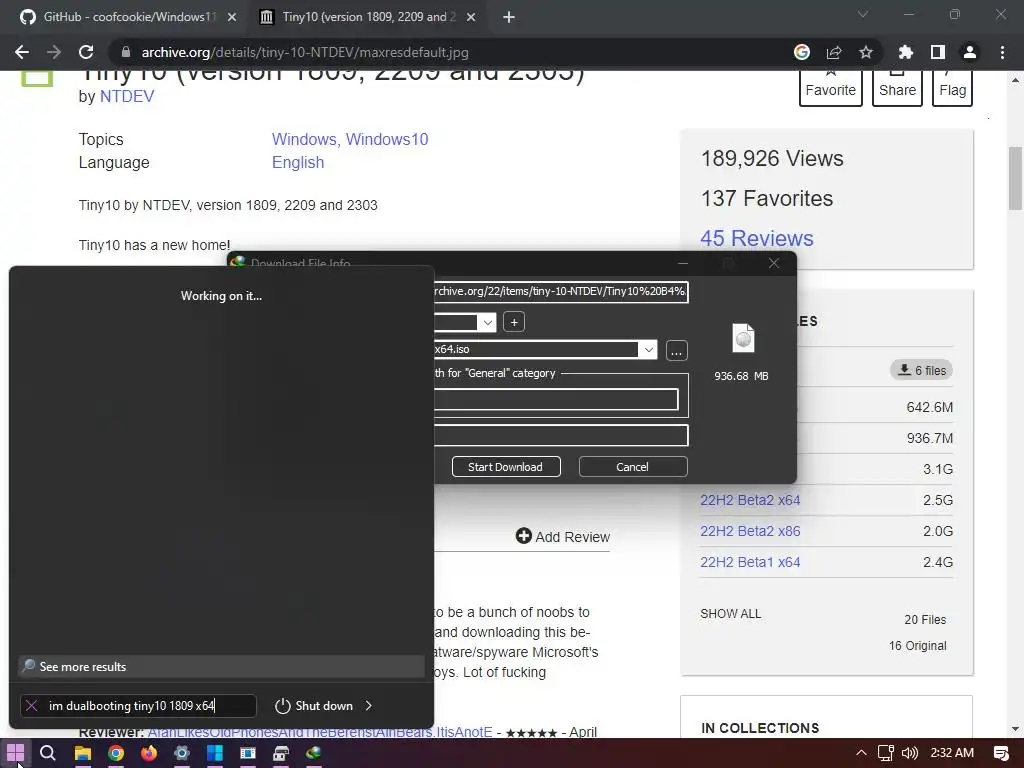Click the path field under "General" category

click(x=556, y=400)
